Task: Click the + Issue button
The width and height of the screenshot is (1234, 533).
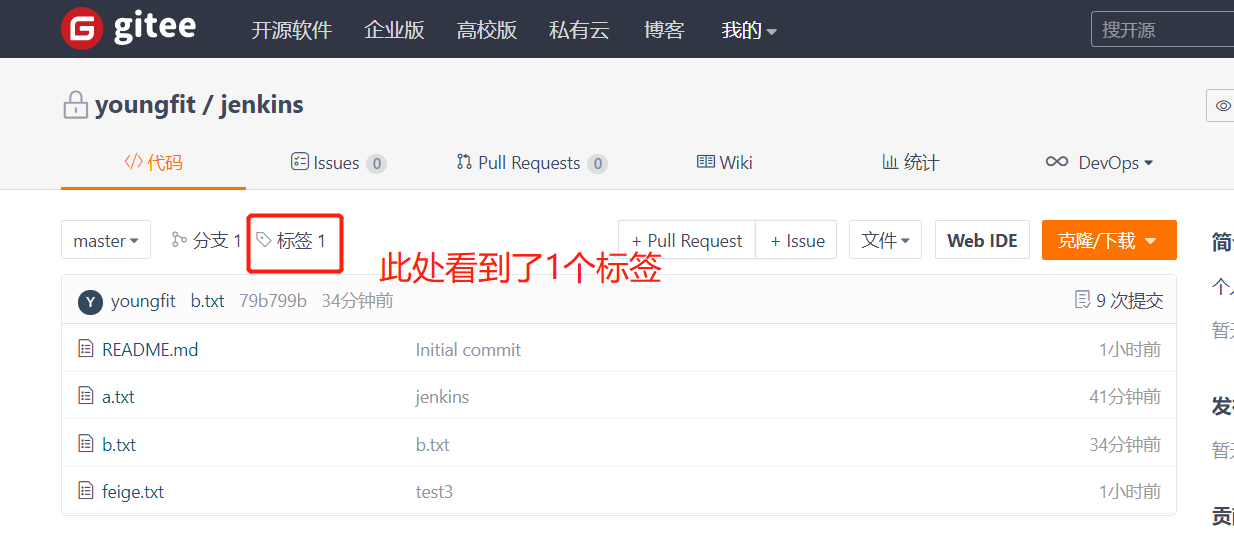Action: tap(797, 240)
